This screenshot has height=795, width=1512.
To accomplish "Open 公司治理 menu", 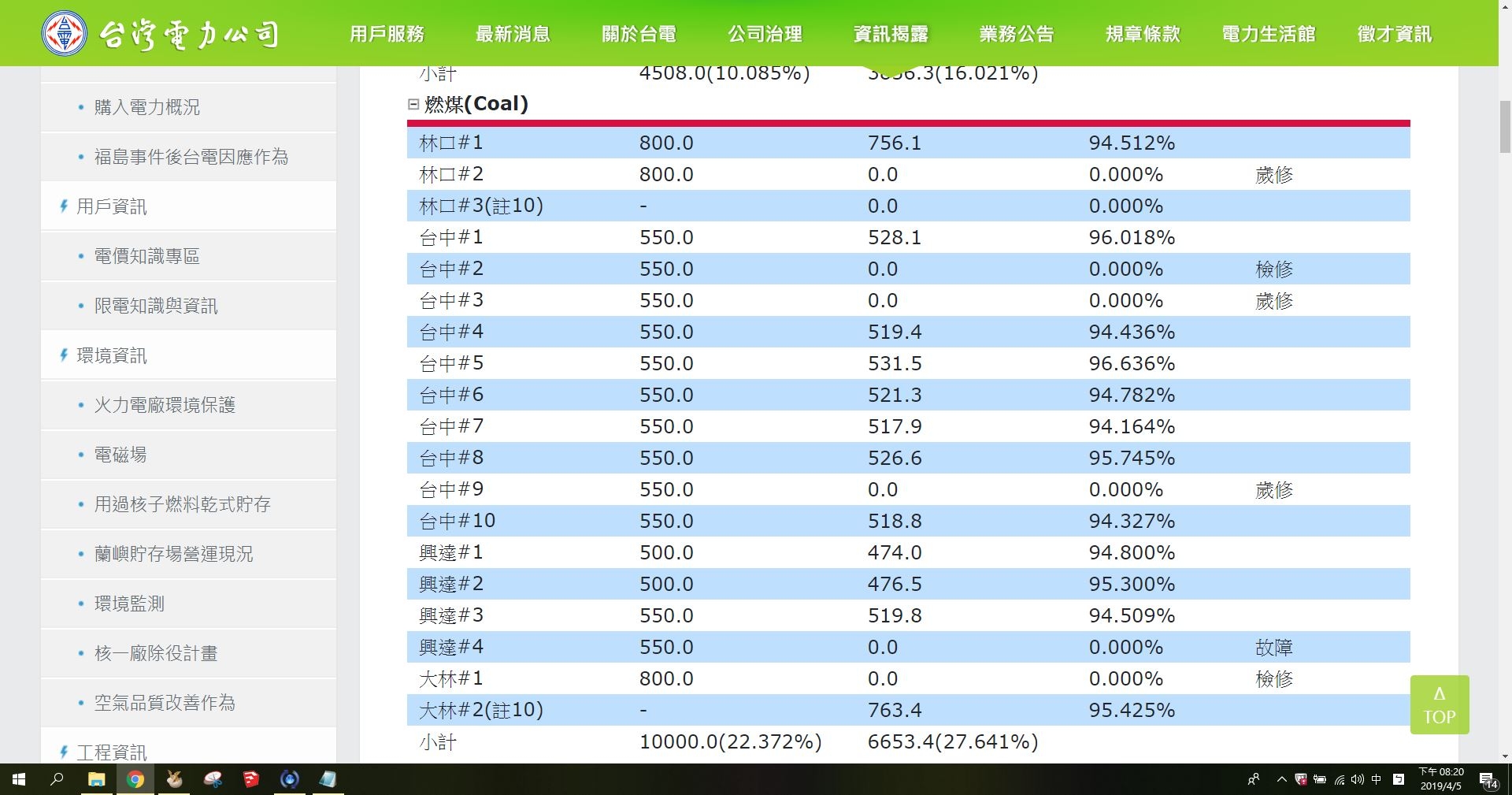I will click(765, 34).
